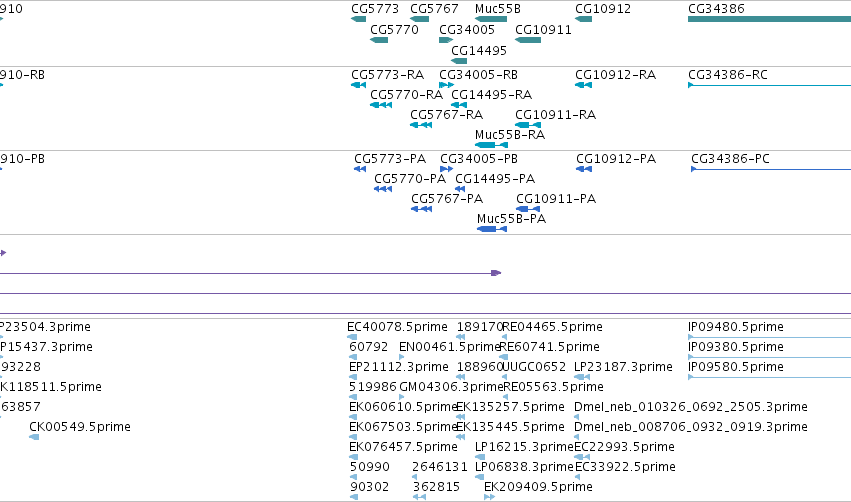Click protein CG10911-PA label
The image size is (851, 502).
(x=556, y=199)
